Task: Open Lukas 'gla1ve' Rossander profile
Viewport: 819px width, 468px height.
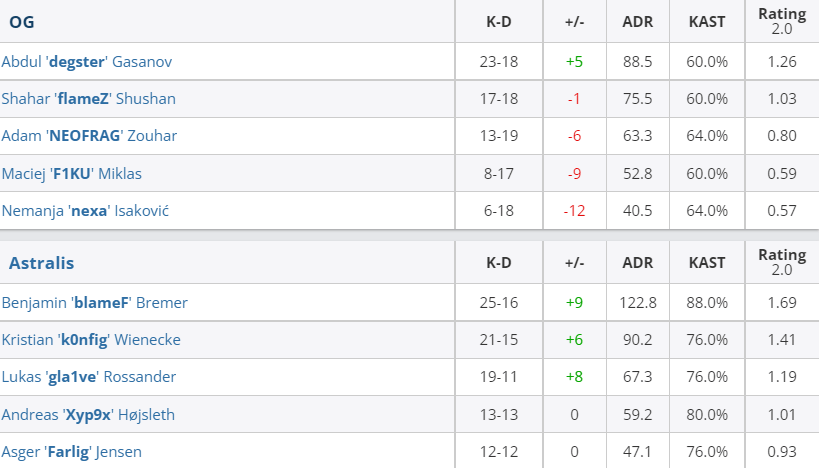Action: [x=89, y=377]
